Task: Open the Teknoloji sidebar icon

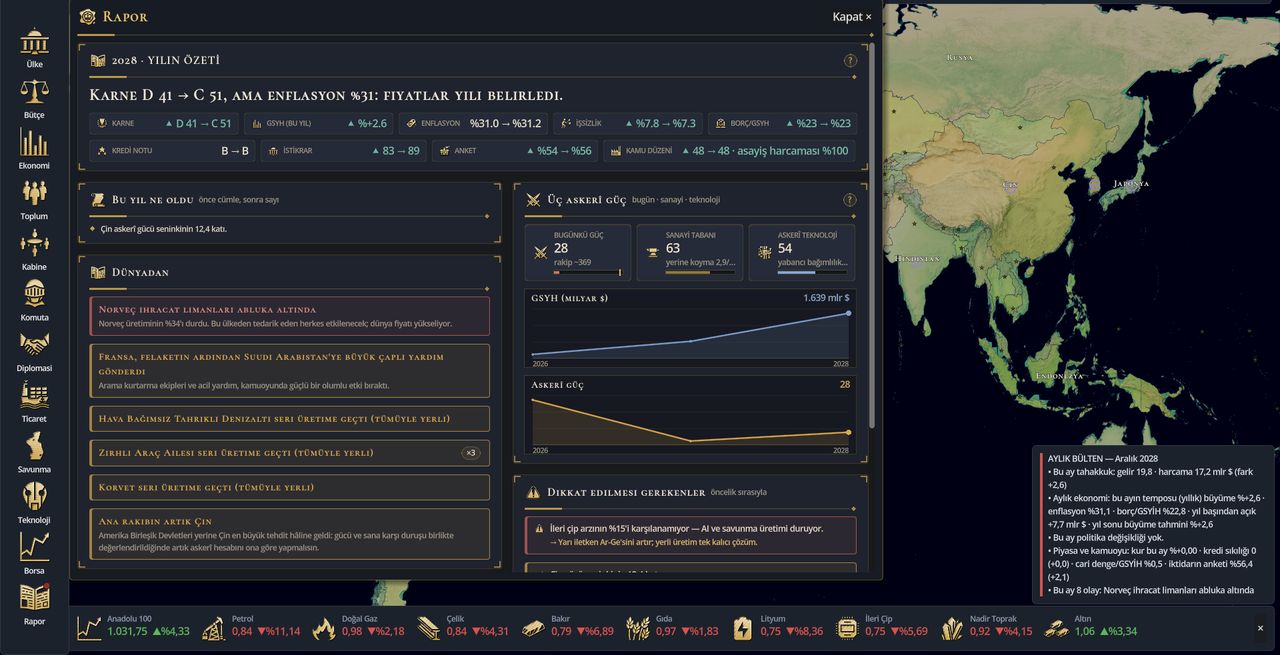Action: 34,504
